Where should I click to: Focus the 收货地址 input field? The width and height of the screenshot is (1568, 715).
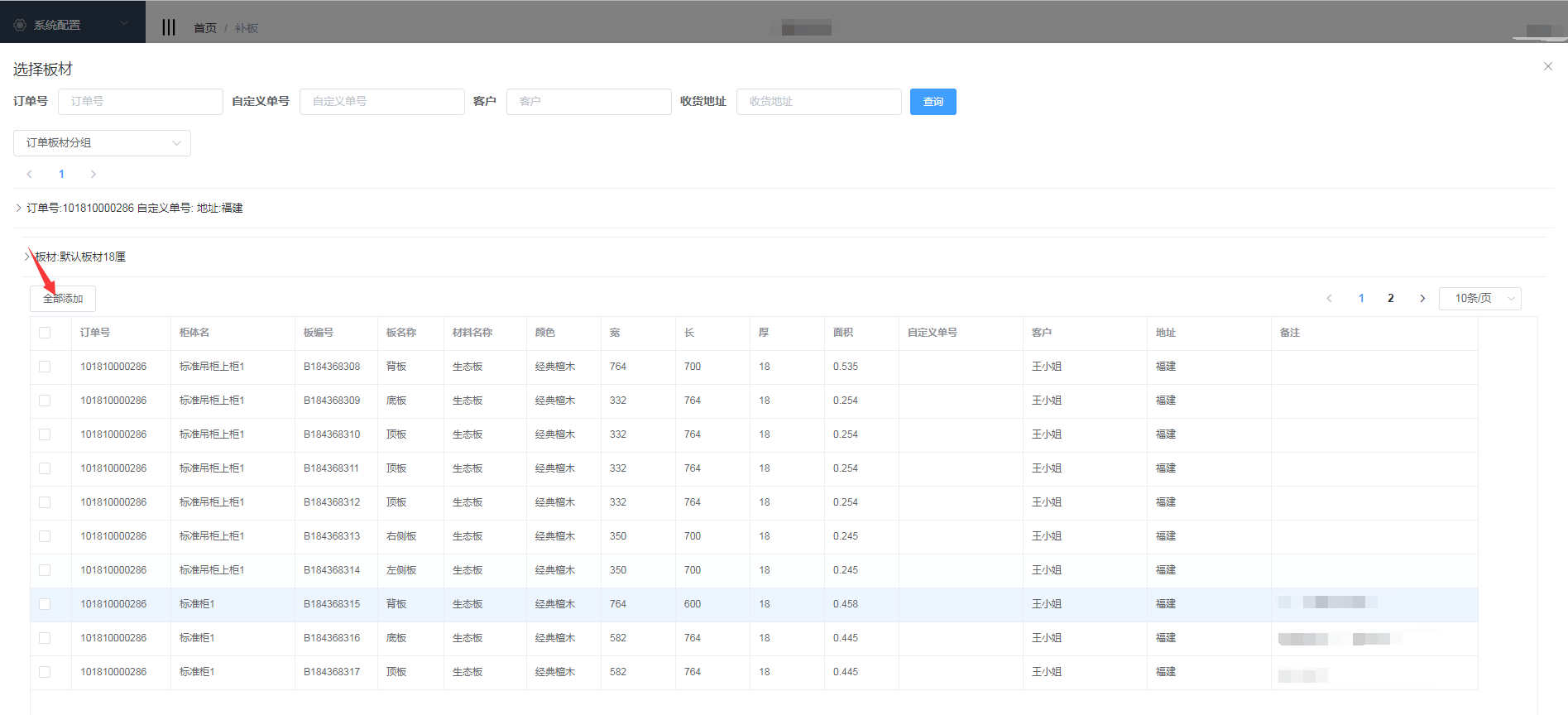point(818,102)
